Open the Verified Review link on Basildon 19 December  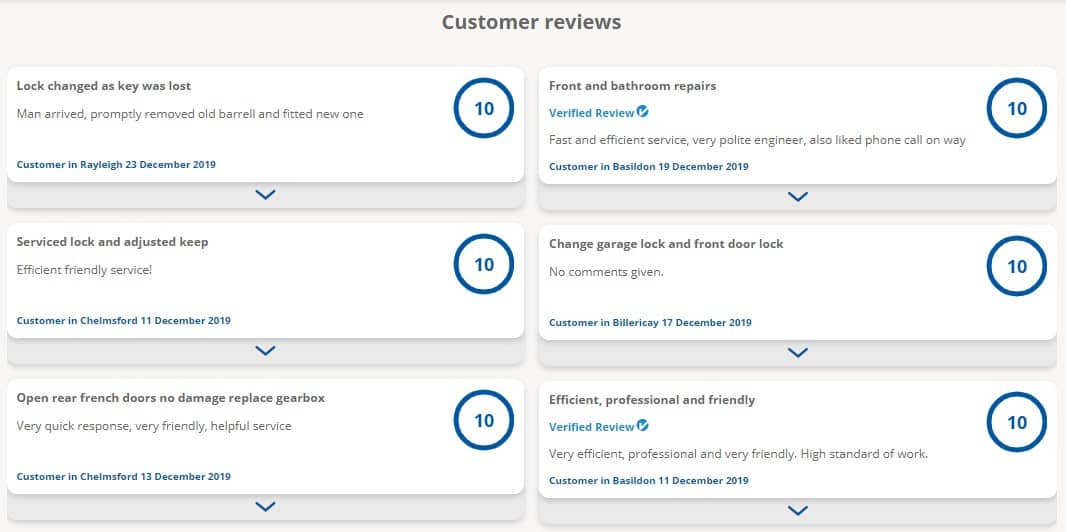591,113
